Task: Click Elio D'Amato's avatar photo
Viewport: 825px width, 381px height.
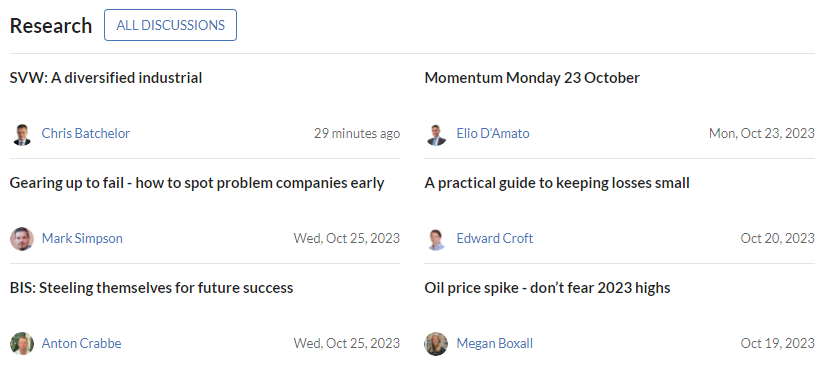Action: 436,134
